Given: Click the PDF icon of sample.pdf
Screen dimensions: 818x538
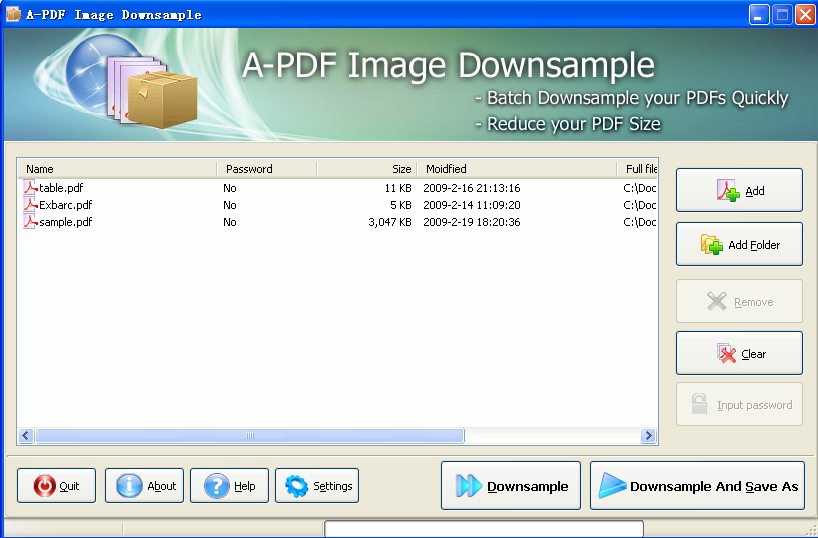Looking at the screenshot, I should (x=30, y=222).
